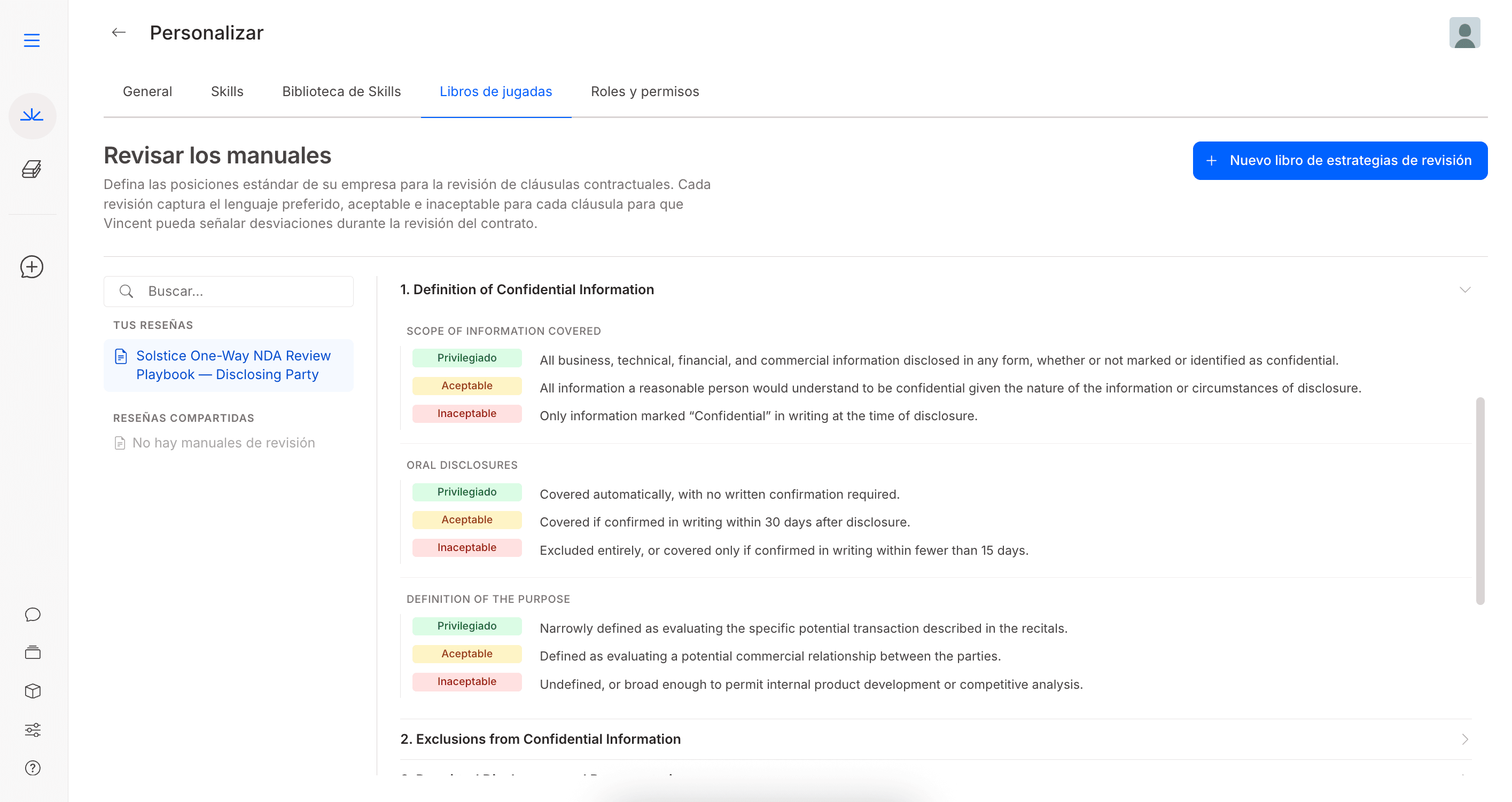Click the DEFINITION OF THE PURPOSE heading
1512x802 pixels.
[x=488, y=599]
